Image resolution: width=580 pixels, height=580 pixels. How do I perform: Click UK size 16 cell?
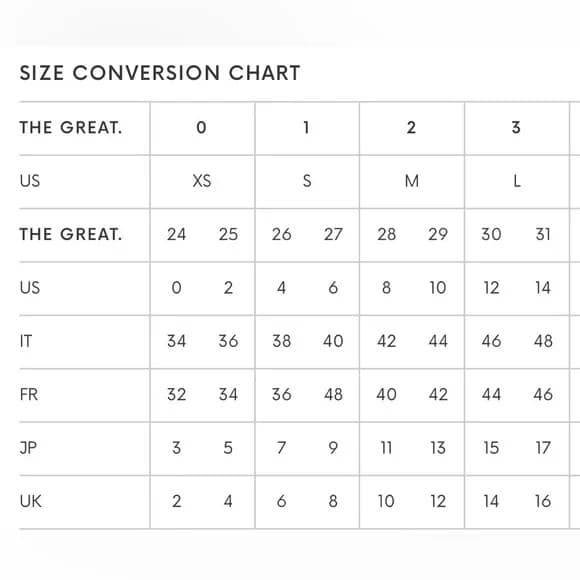coord(543,501)
